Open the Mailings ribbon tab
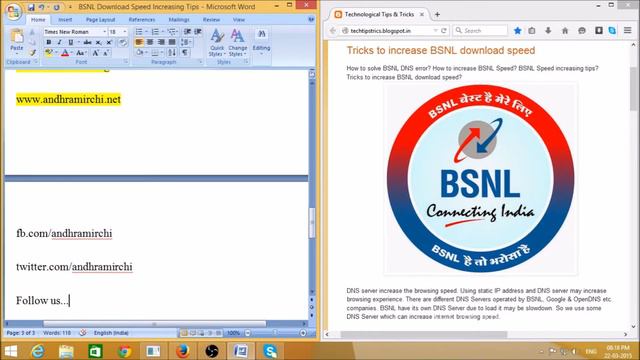The image size is (640, 360). 179,20
